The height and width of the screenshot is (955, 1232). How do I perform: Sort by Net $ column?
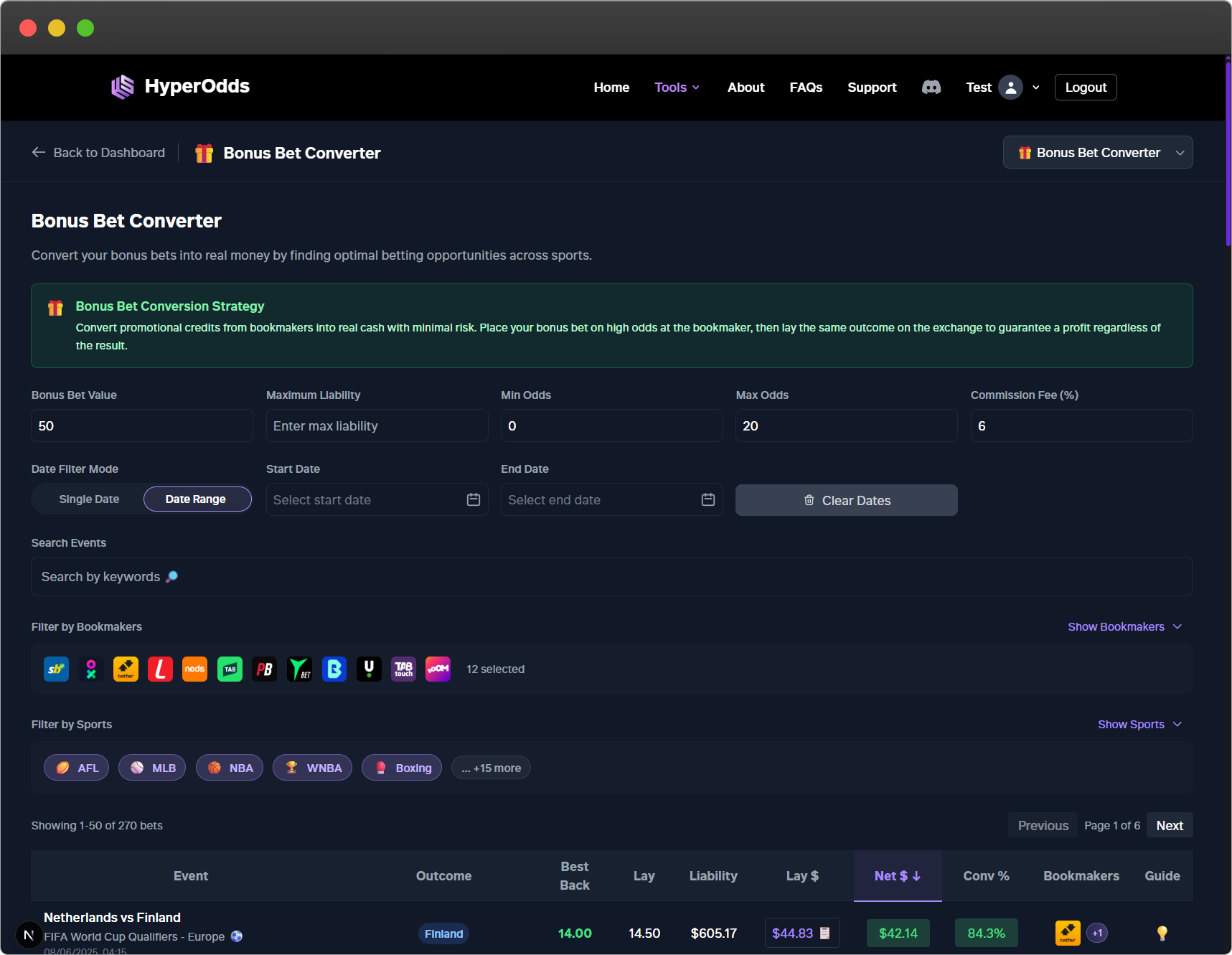897,875
